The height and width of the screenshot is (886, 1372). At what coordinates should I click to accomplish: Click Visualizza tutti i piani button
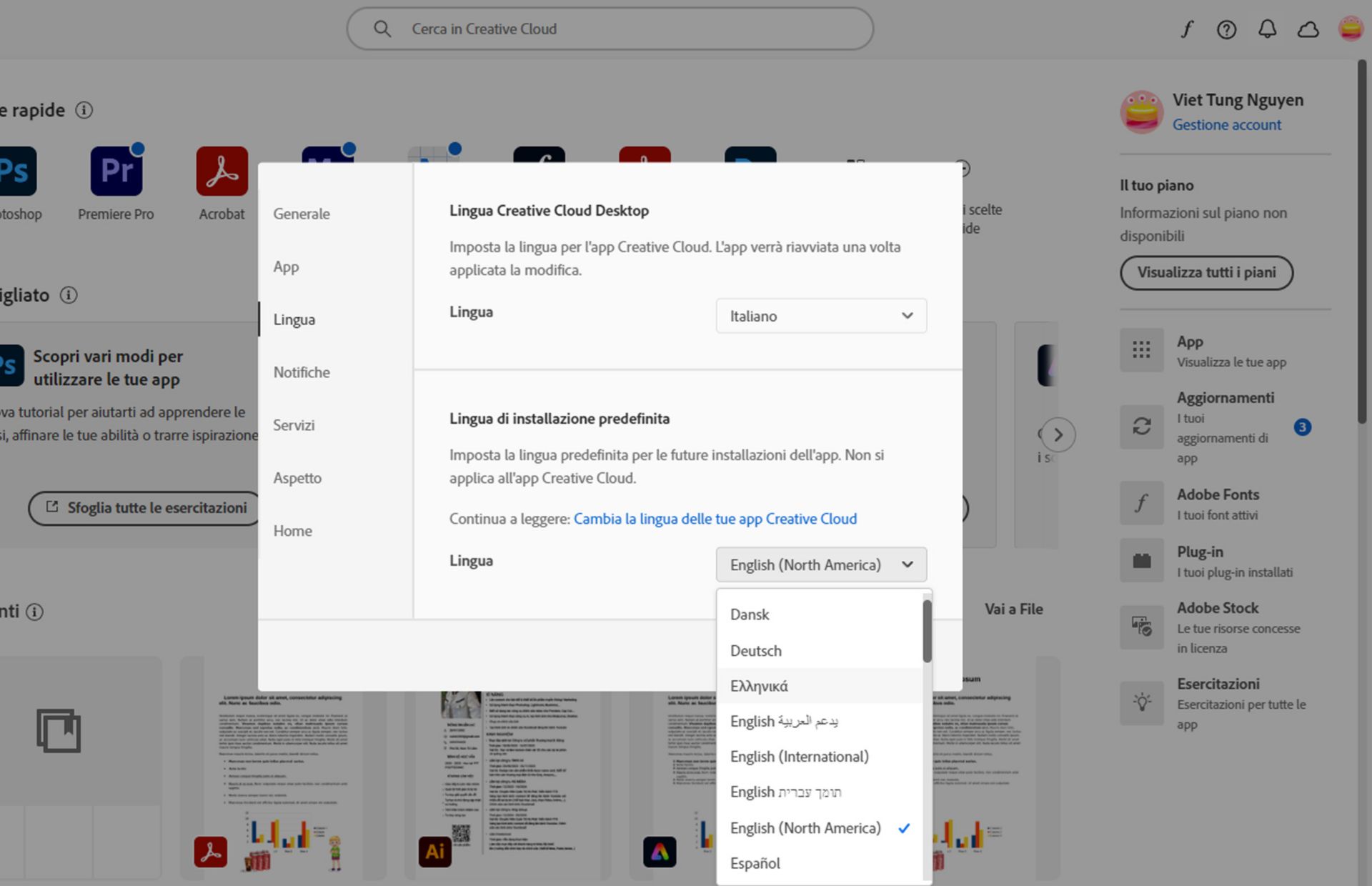(x=1206, y=272)
